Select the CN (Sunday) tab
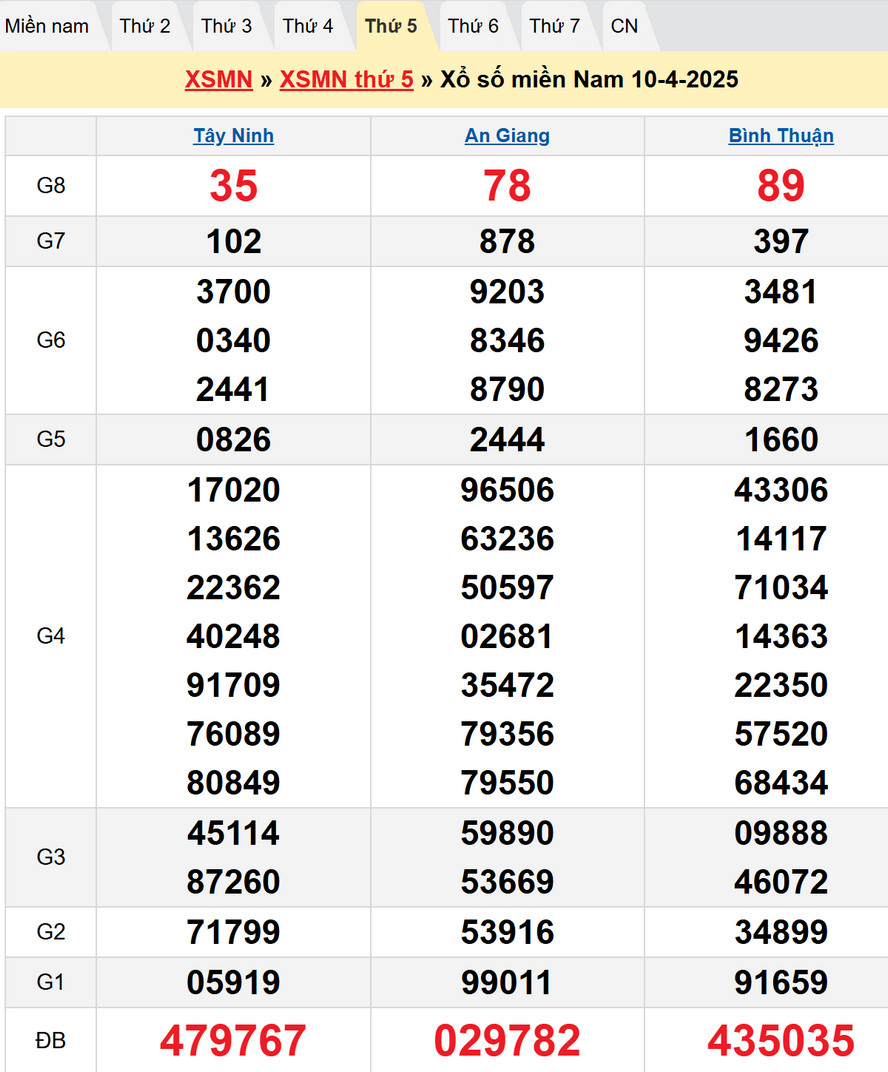 [624, 26]
